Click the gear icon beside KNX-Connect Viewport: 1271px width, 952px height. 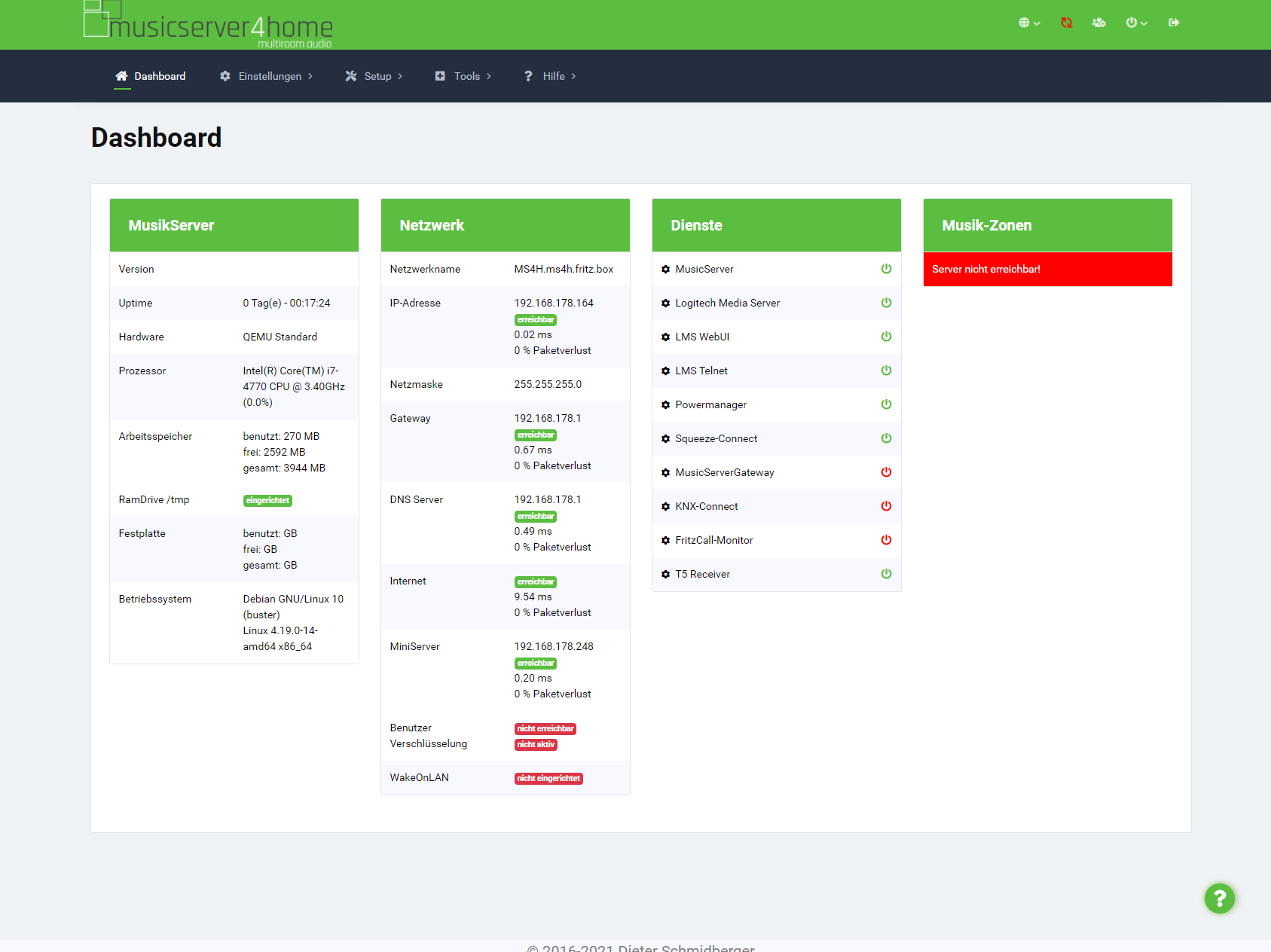coord(665,507)
